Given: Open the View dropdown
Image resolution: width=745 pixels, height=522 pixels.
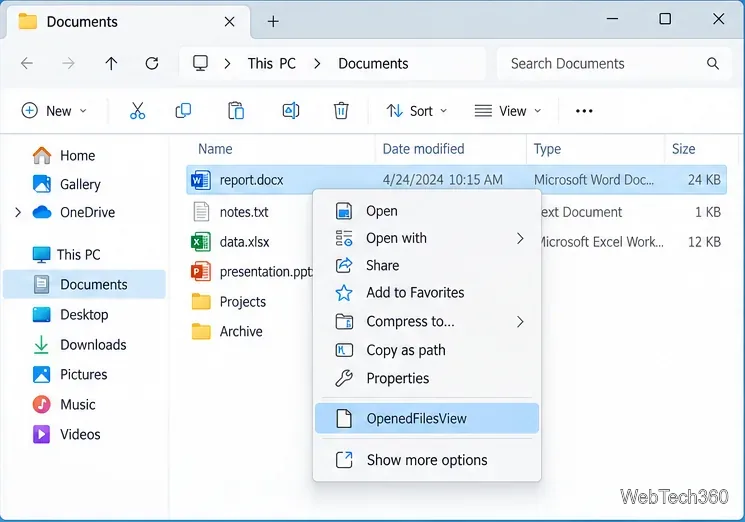Looking at the screenshot, I should pyautogui.click(x=508, y=111).
